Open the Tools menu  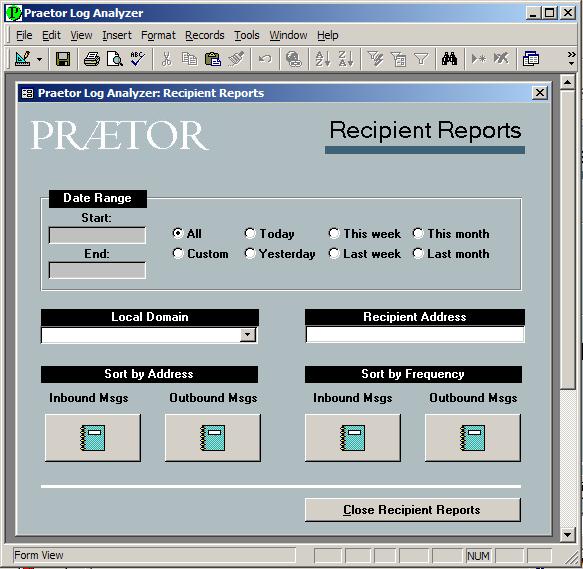[x=247, y=35]
